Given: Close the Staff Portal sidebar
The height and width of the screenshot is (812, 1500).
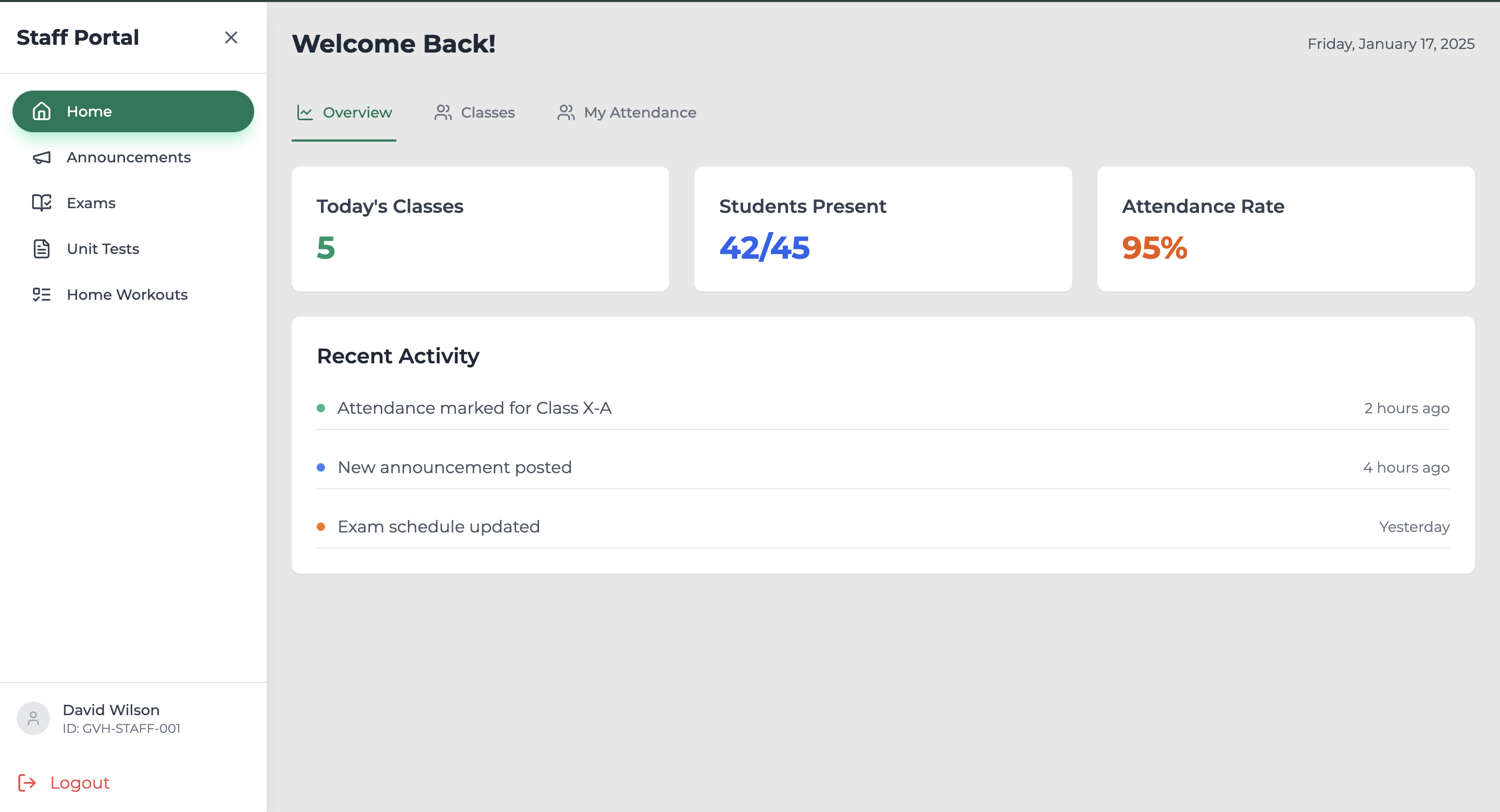Looking at the screenshot, I should pyautogui.click(x=231, y=38).
